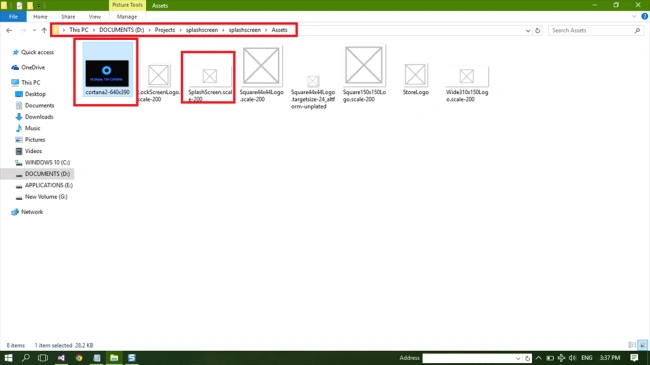Open the Windows Start menu
The image size is (650, 365).
(8, 358)
